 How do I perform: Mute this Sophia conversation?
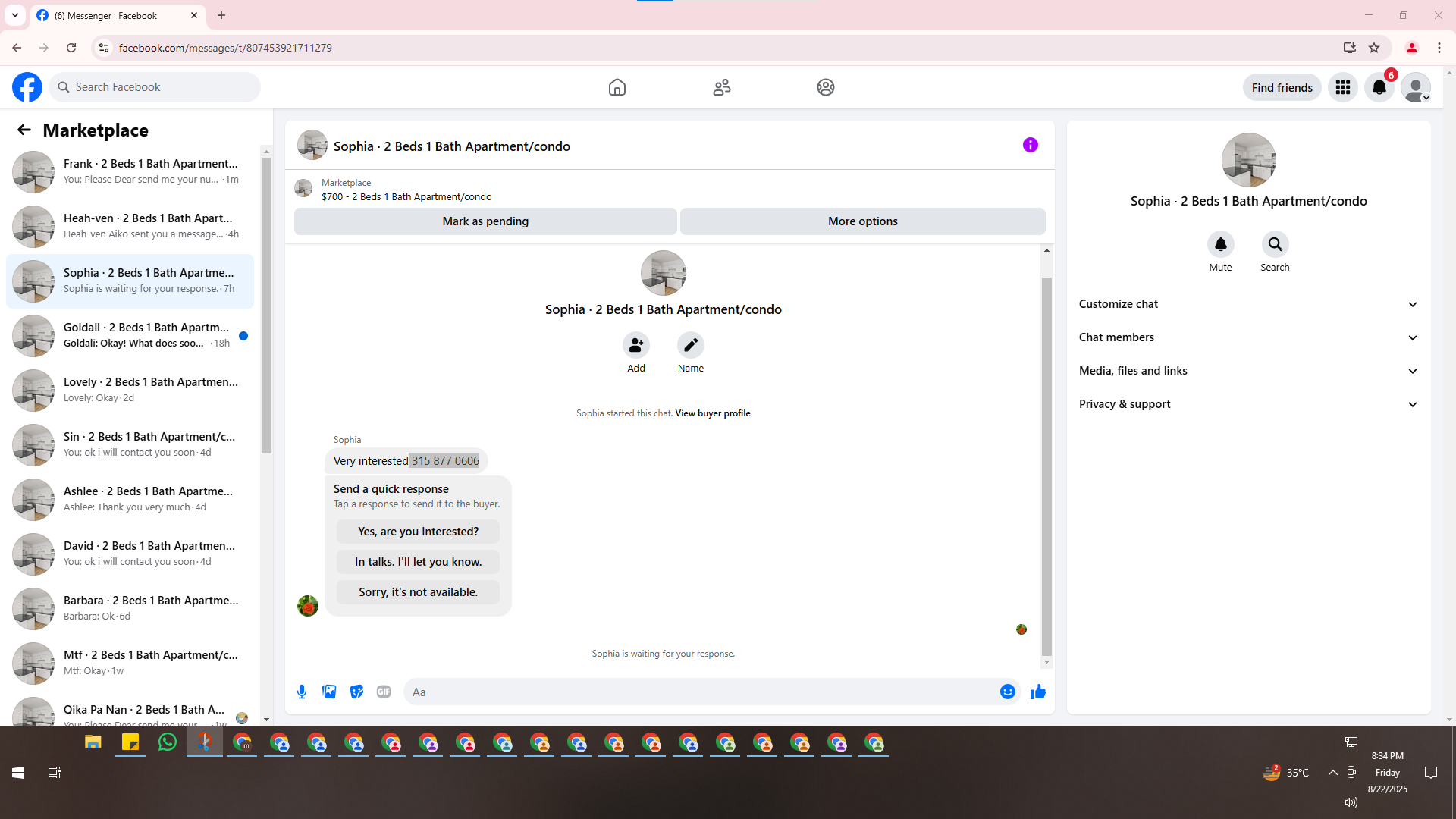tap(1220, 244)
